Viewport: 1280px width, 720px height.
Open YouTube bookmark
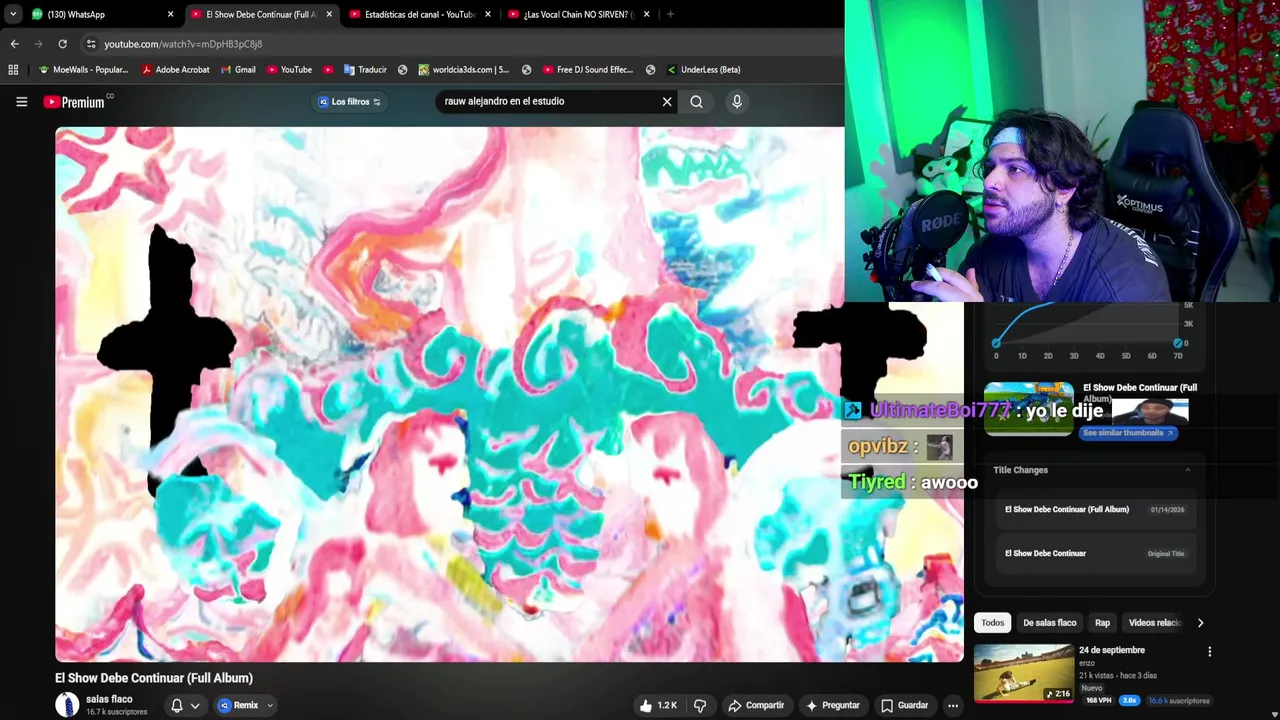[x=289, y=70]
